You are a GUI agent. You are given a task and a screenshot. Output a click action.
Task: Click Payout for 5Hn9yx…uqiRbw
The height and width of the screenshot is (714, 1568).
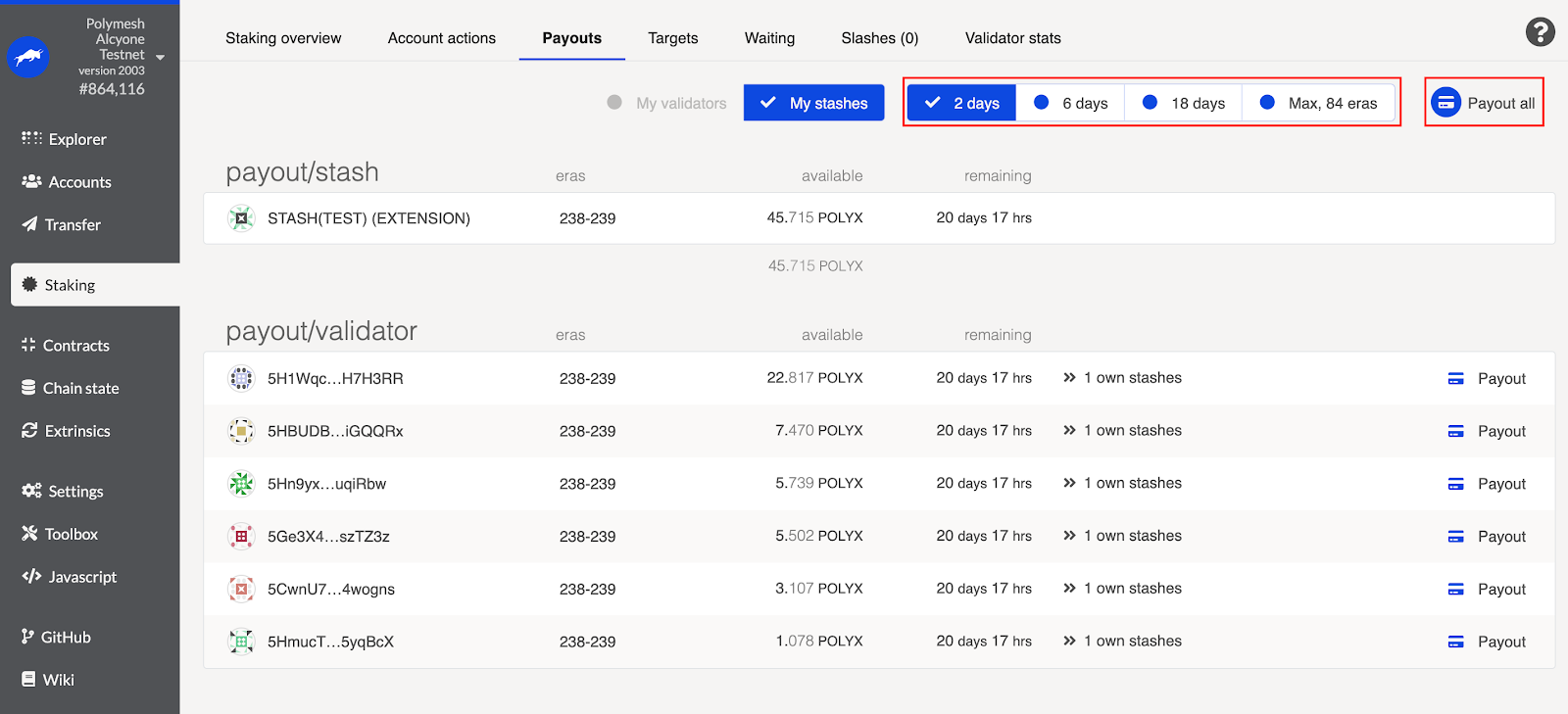pos(1487,484)
